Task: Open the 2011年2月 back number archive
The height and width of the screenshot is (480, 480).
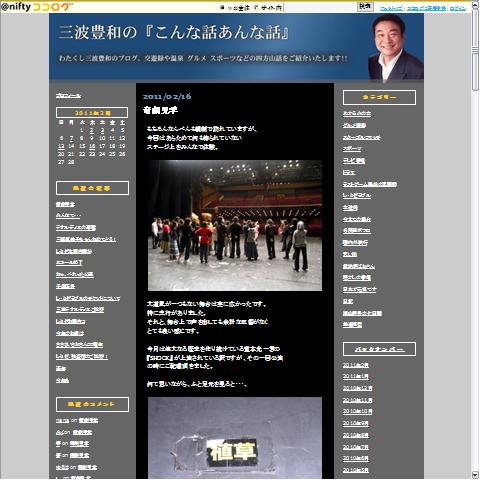Action: (356, 365)
